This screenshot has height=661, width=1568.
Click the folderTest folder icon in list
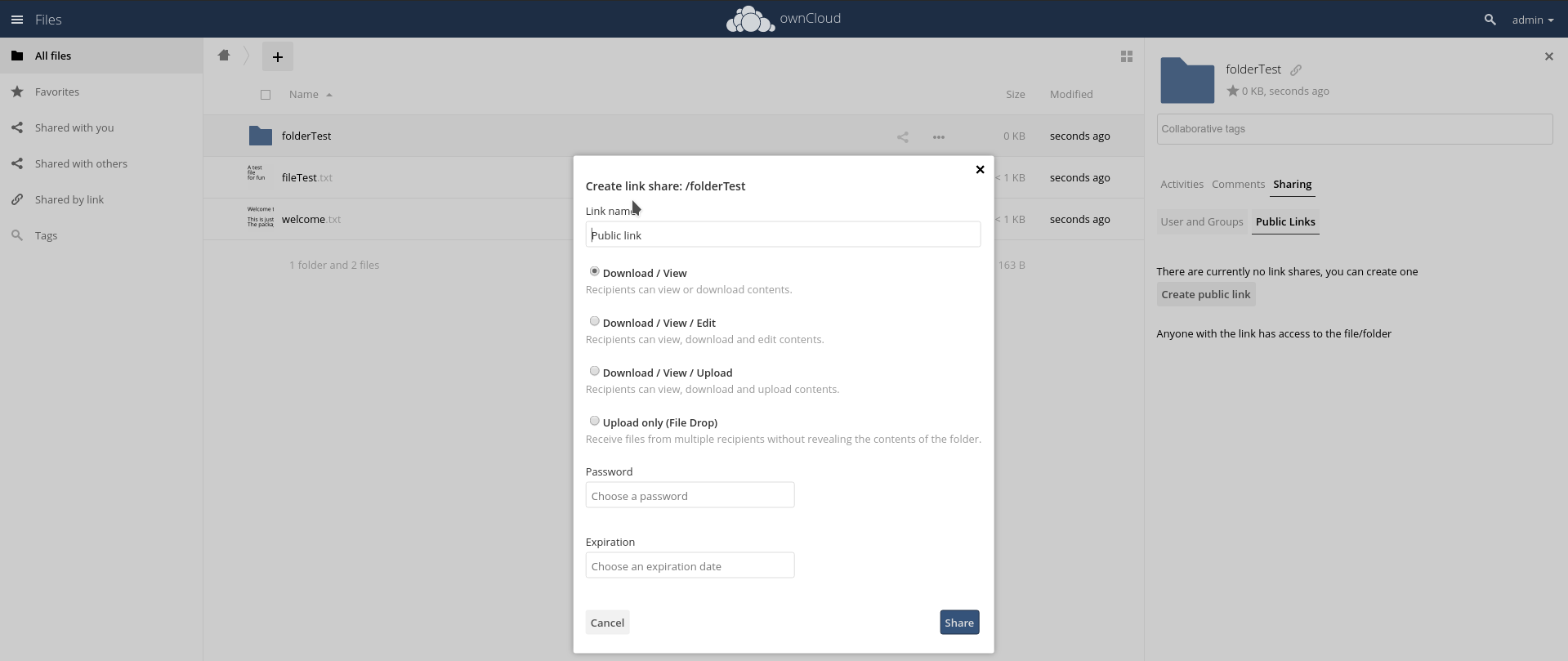point(261,136)
